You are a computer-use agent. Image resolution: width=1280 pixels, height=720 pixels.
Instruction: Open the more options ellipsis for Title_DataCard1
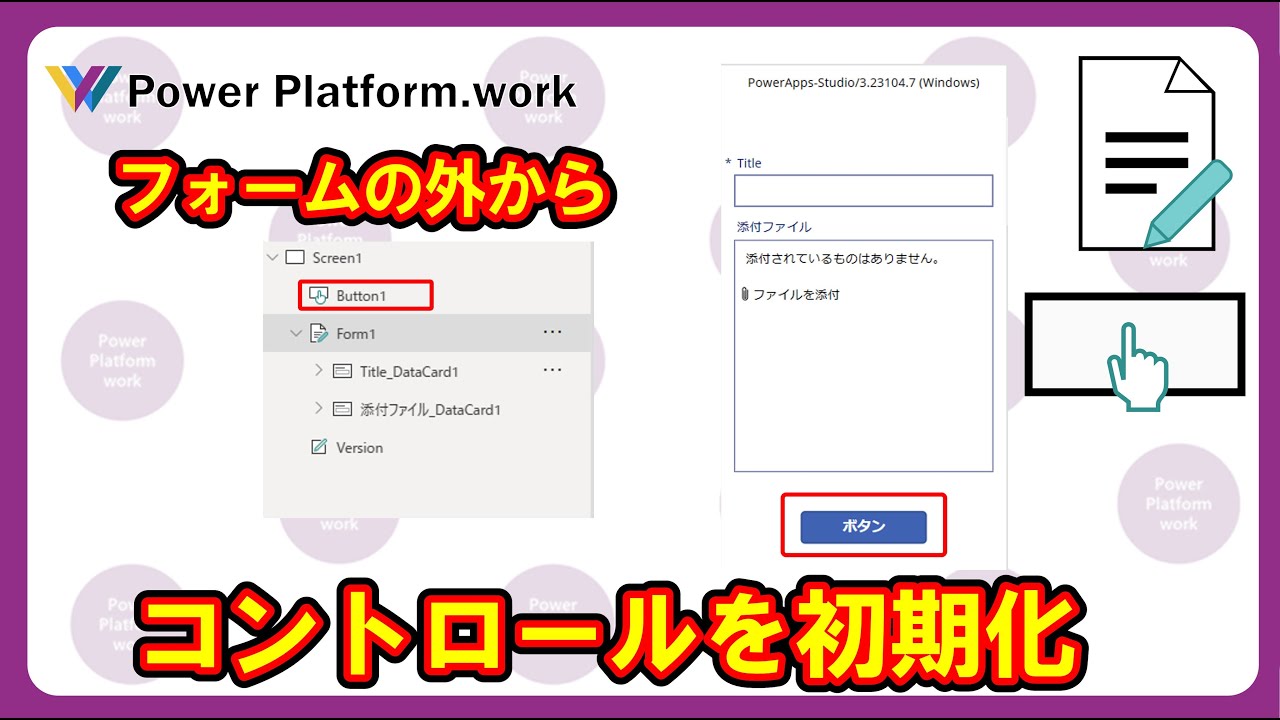click(x=552, y=370)
